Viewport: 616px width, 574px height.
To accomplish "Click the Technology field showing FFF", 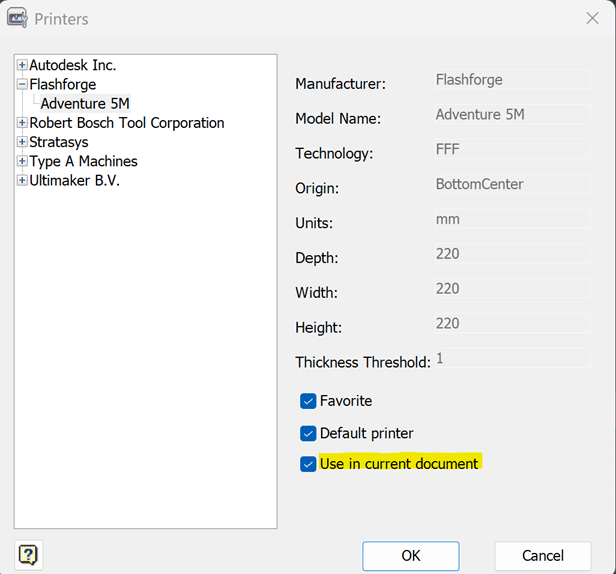I will pos(512,149).
